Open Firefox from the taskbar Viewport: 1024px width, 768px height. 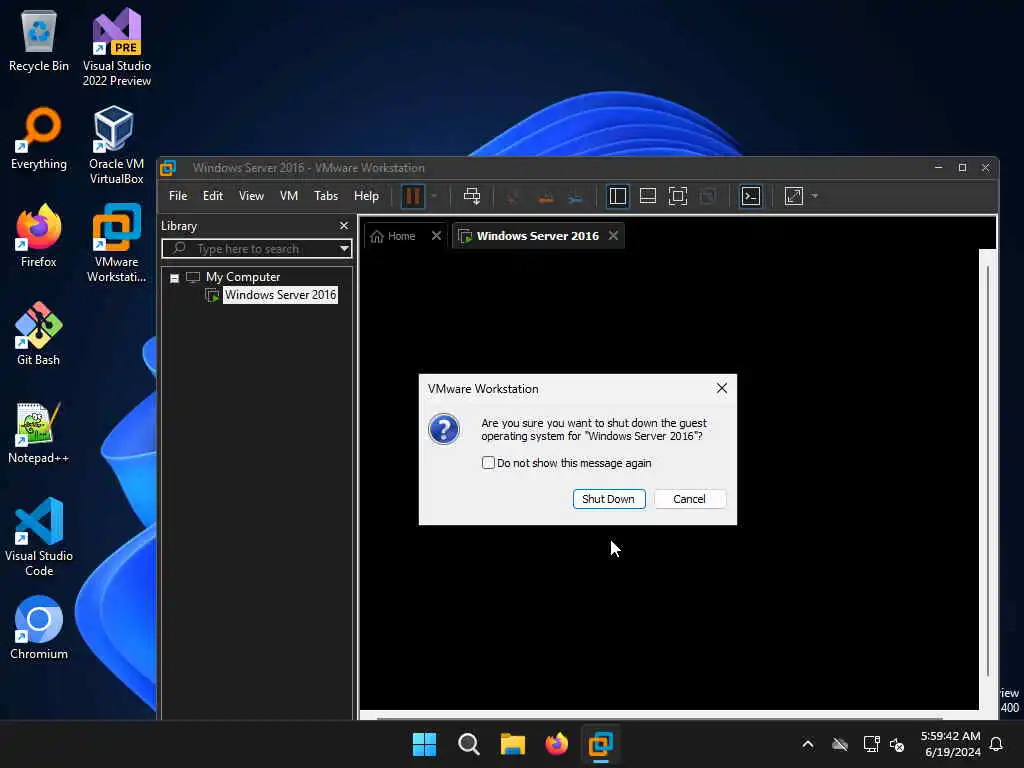click(556, 744)
